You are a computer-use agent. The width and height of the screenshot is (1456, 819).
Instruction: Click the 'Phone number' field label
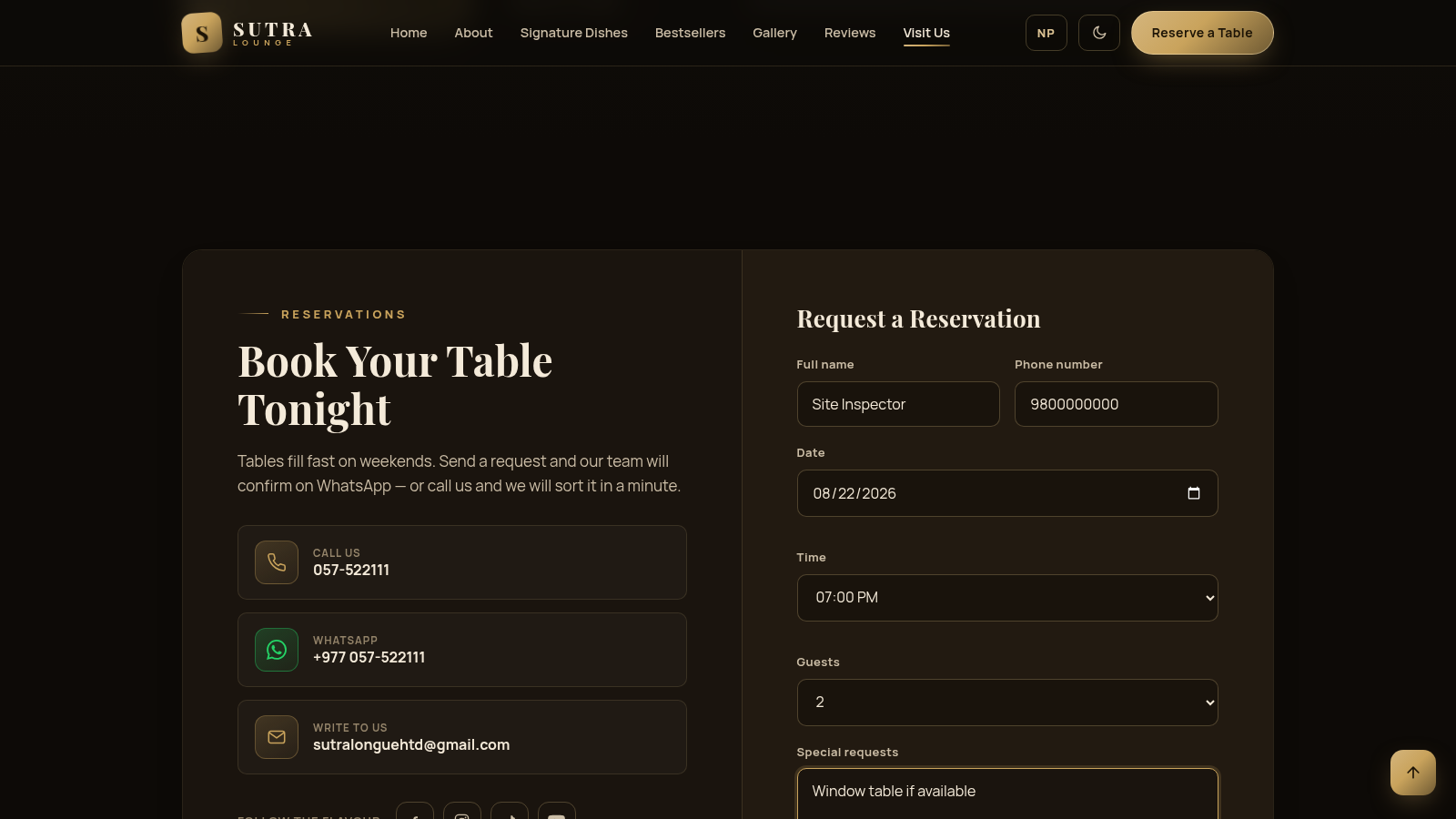point(1058,365)
